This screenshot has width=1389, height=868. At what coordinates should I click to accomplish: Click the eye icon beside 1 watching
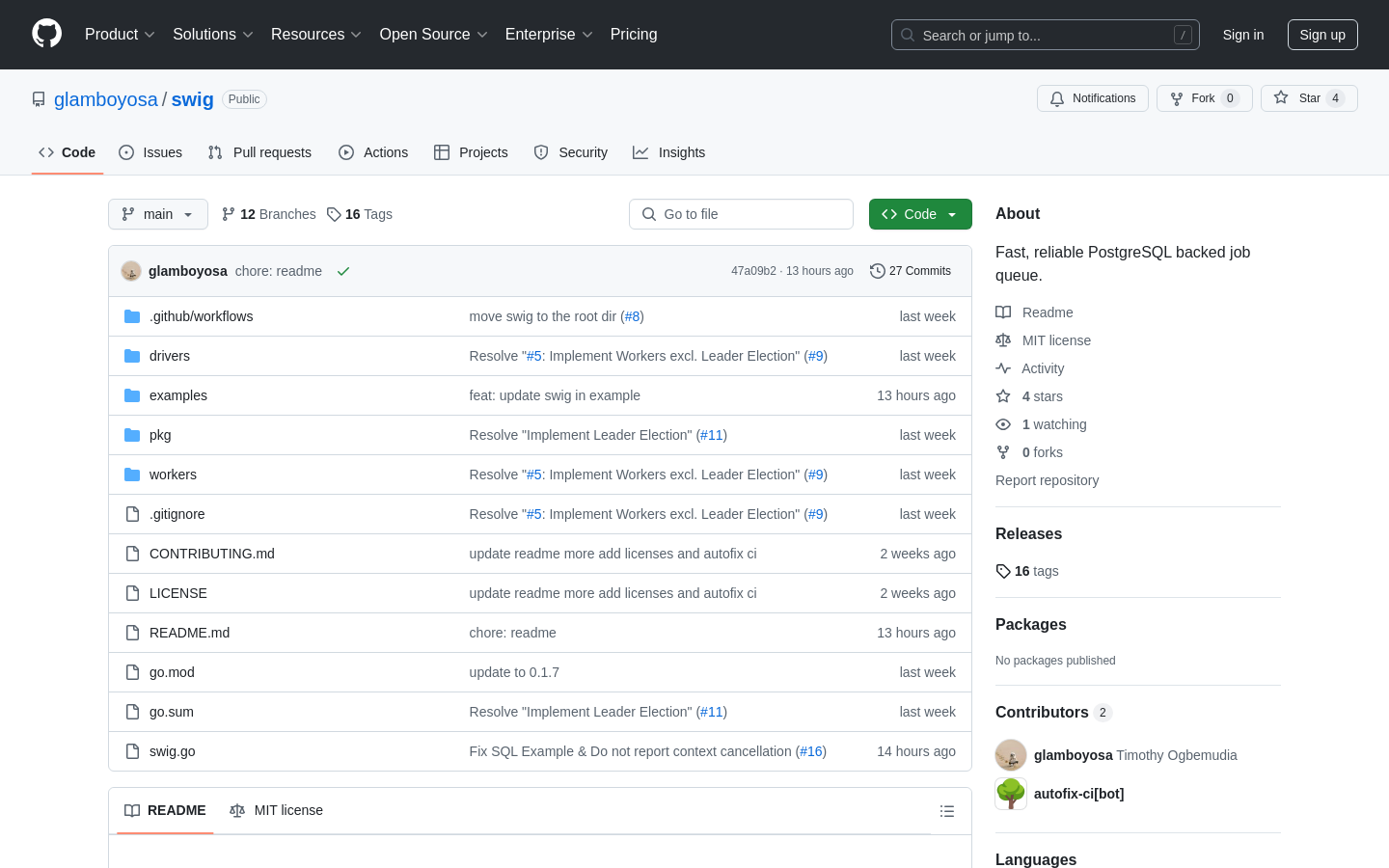tap(1003, 424)
